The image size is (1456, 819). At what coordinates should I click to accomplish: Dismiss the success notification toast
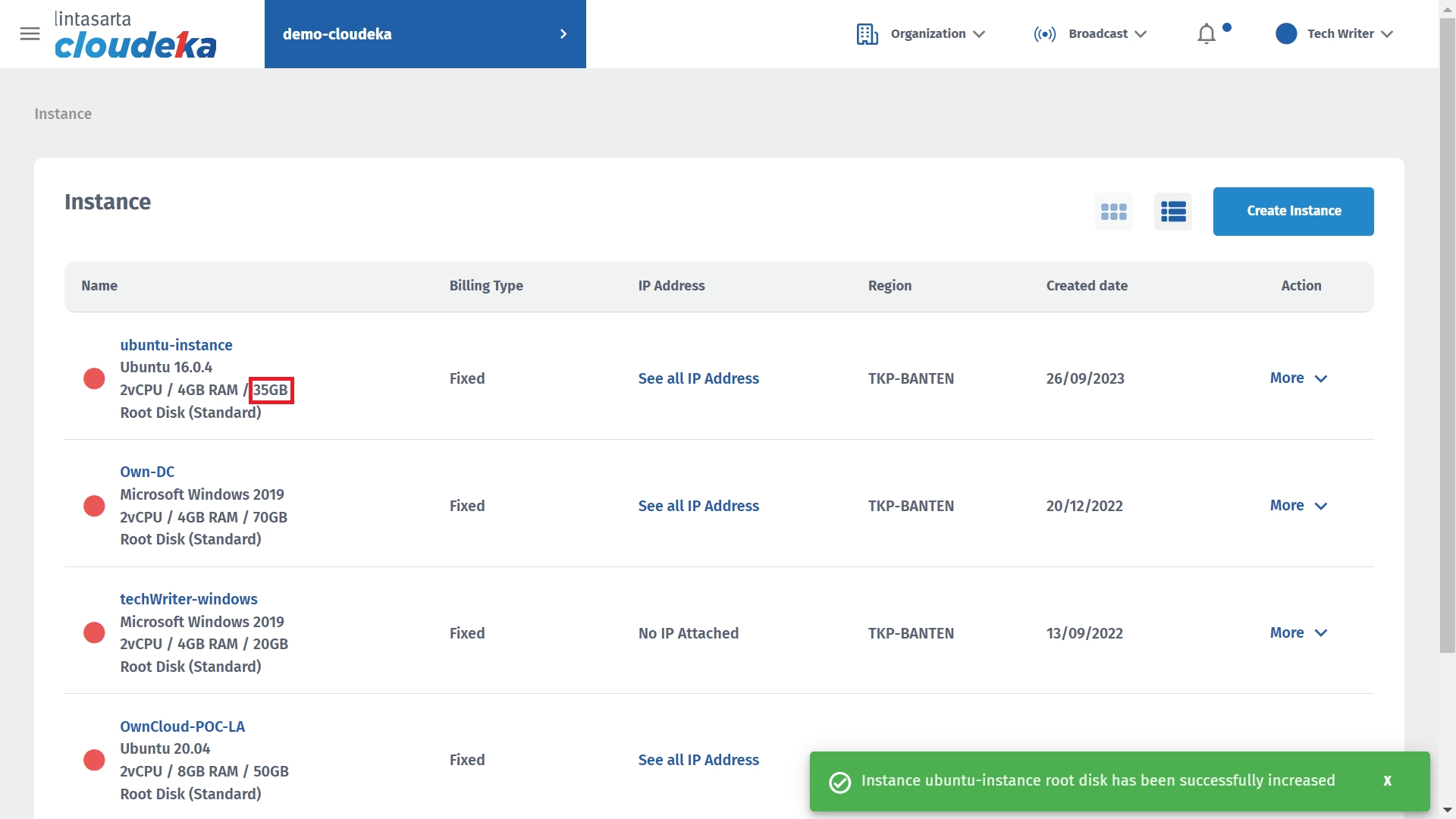tap(1386, 780)
